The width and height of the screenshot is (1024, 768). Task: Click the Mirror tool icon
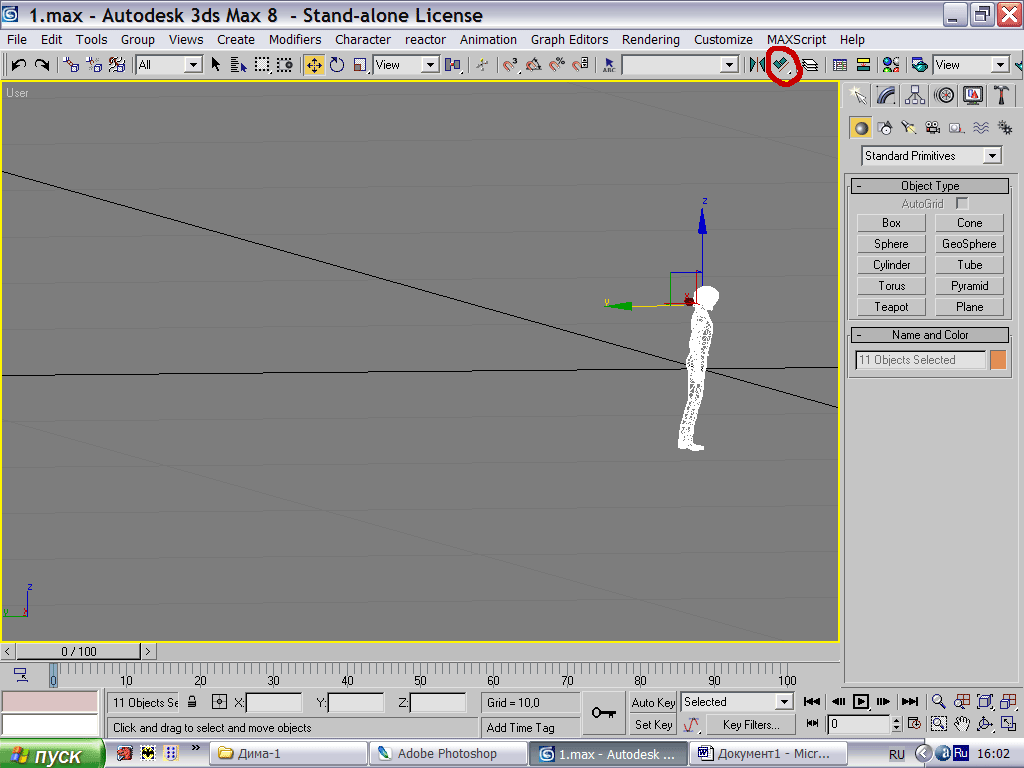tap(758, 65)
